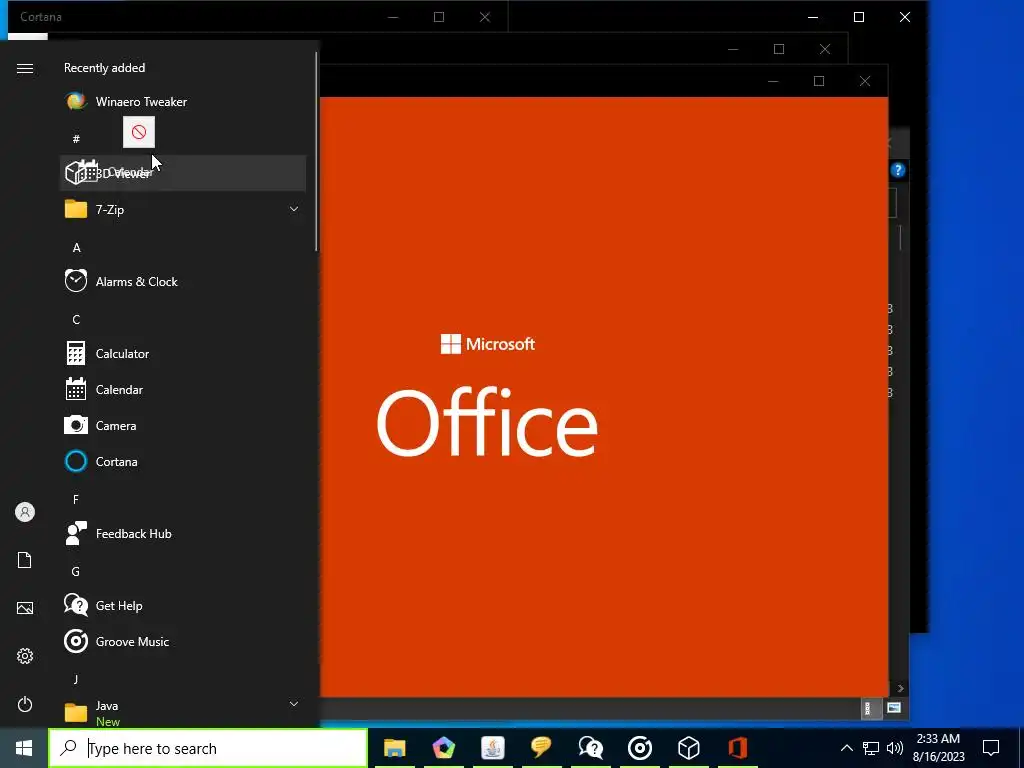Open Cortana from the app list
Viewport: 1024px width, 768px height.
[x=183, y=461]
